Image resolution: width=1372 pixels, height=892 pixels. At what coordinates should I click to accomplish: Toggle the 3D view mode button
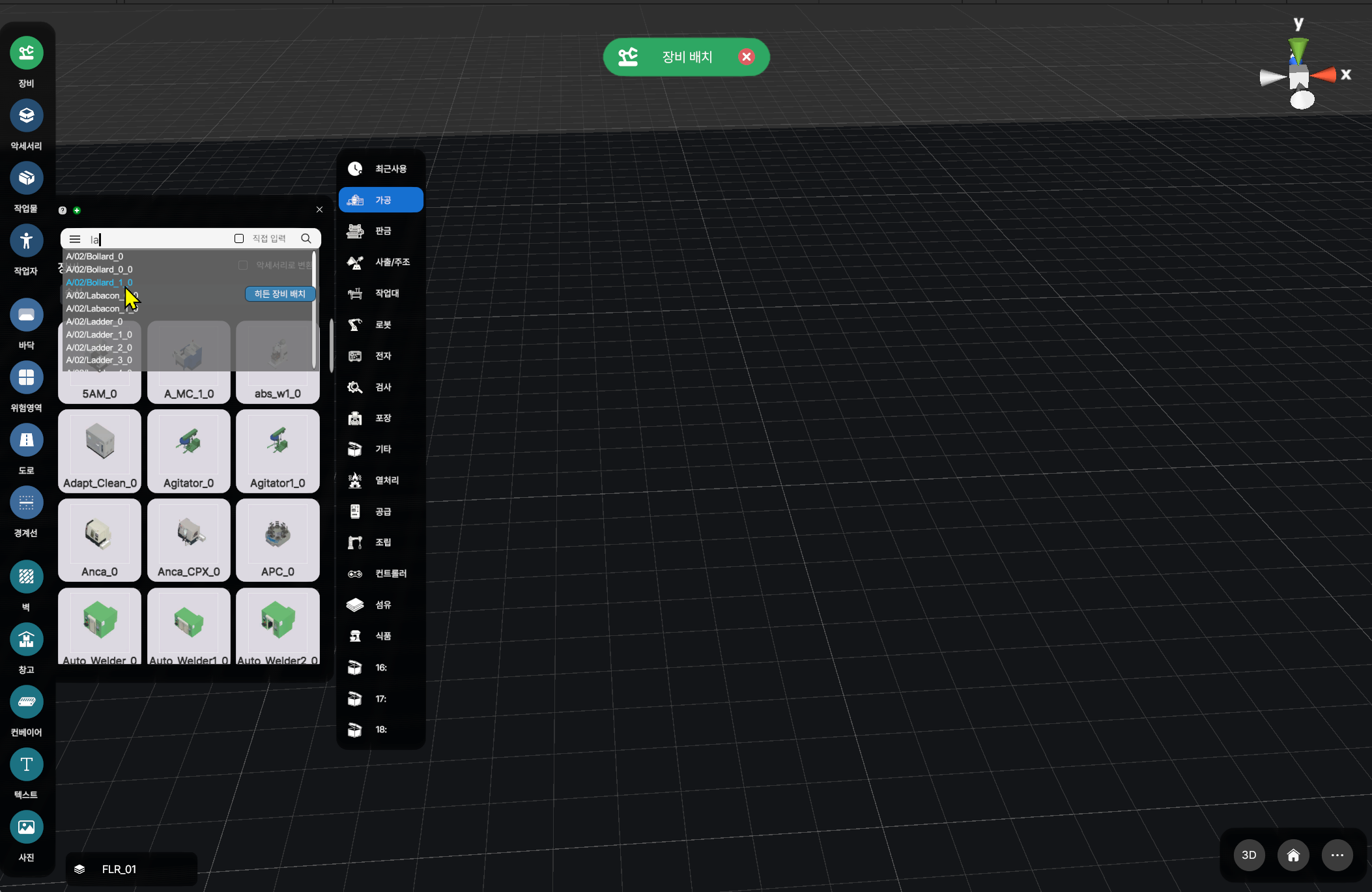coord(1249,855)
